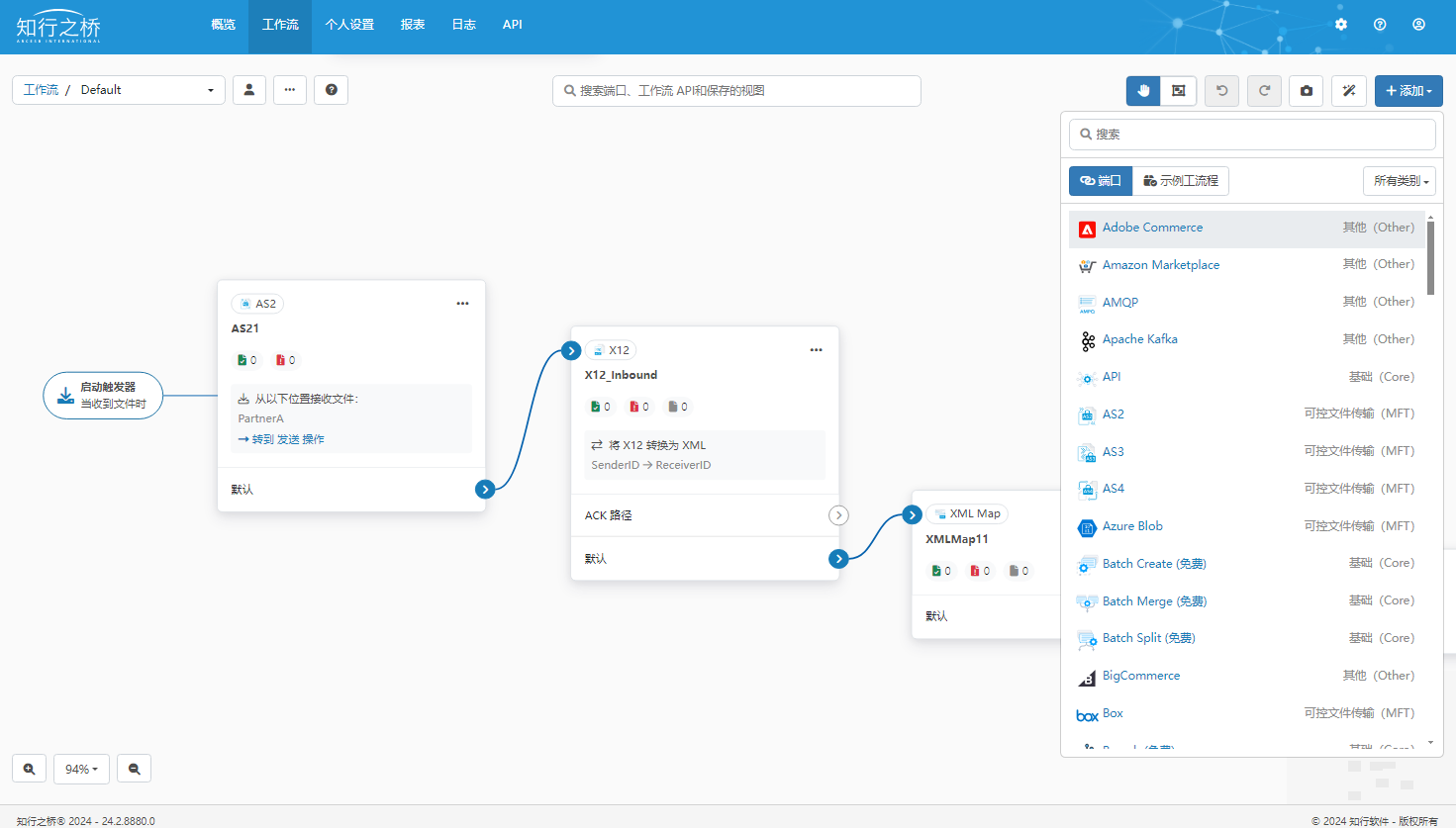This screenshot has height=828, width=1456.
Task: Zoom in the canvas
Action: [29, 769]
